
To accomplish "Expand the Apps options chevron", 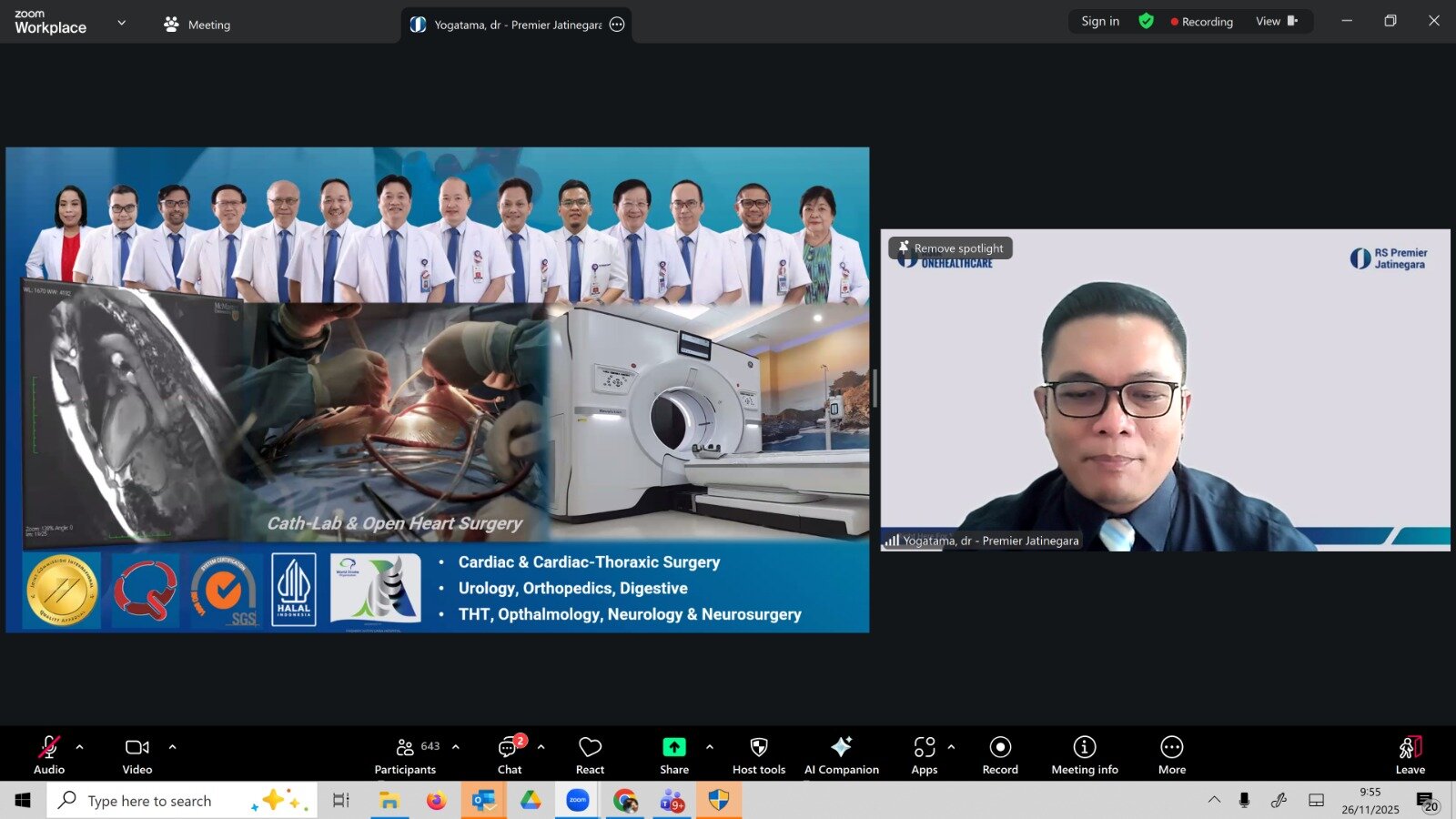I will pos(951,747).
